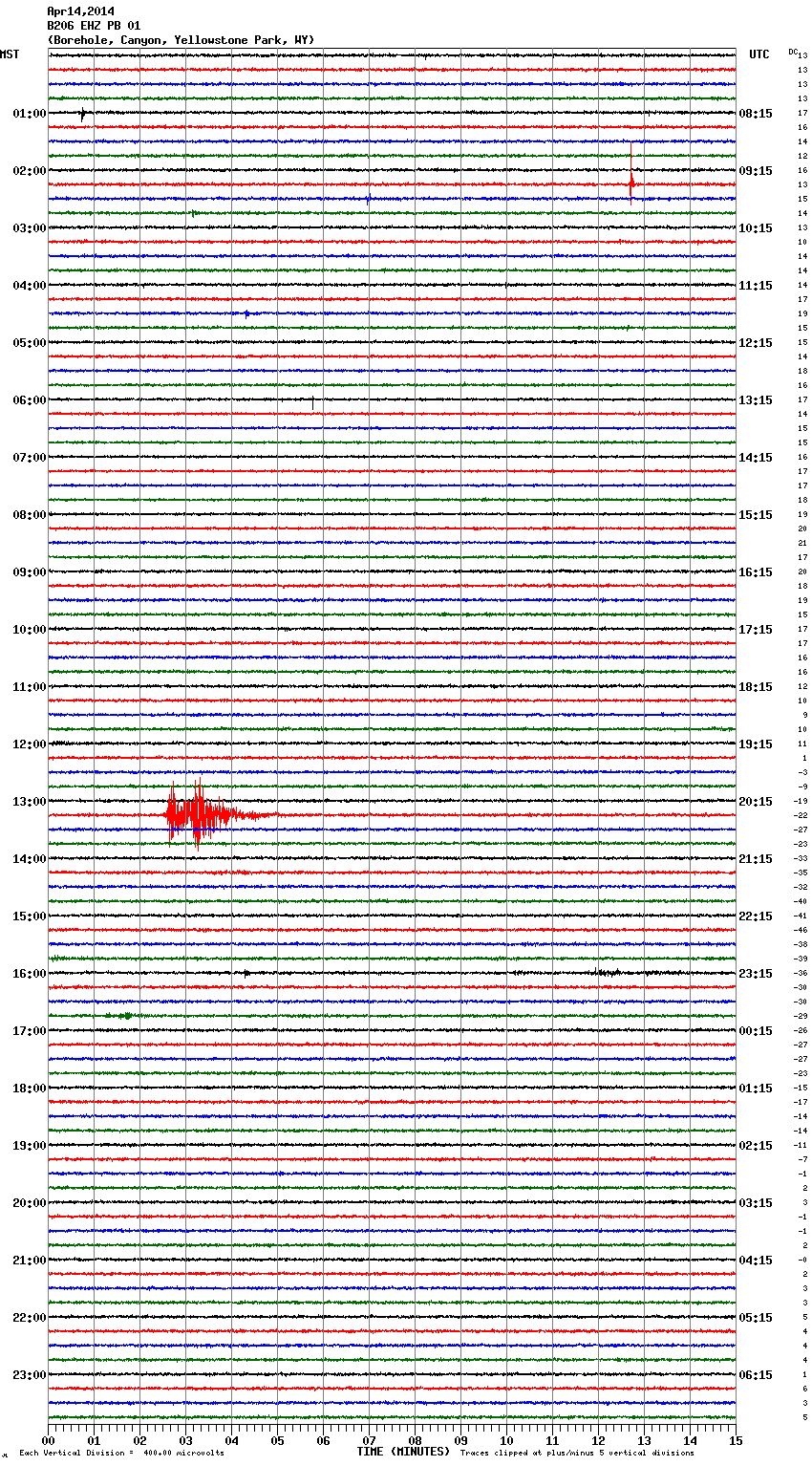This screenshot has height=1466, width=812.
Task: Click the small blue blip below 04:00 MST trace
Action: (246, 313)
